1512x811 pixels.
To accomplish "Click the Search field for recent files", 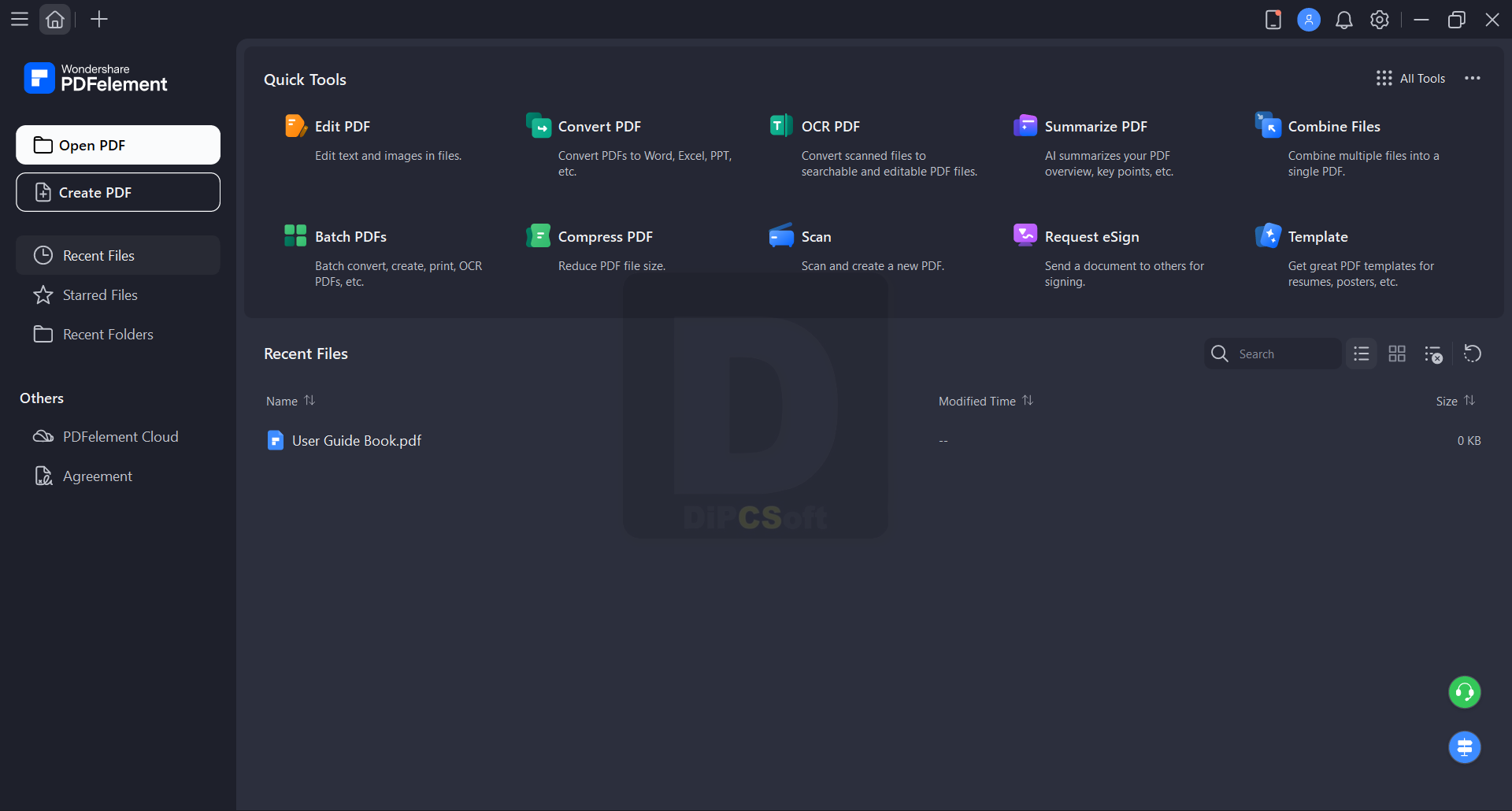I will pyautogui.click(x=1273, y=354).
